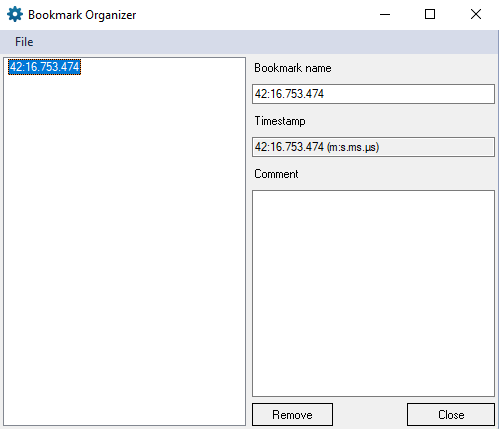Image resolution: width=499 pixels, height=429 pixels.
Task: Click the "Bookmark Organizer" title text
Action: [82, 15]
